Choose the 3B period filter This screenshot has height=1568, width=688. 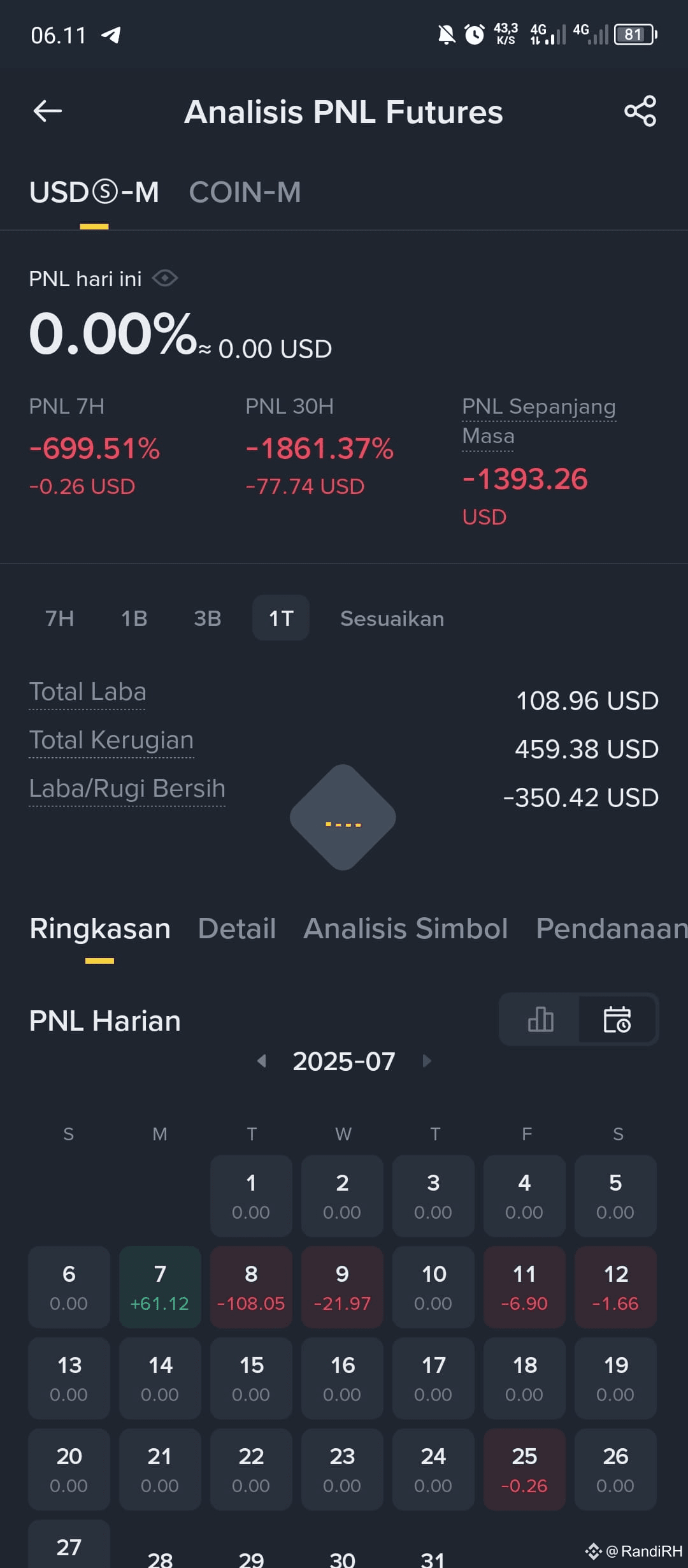click(x=208, y=618)
